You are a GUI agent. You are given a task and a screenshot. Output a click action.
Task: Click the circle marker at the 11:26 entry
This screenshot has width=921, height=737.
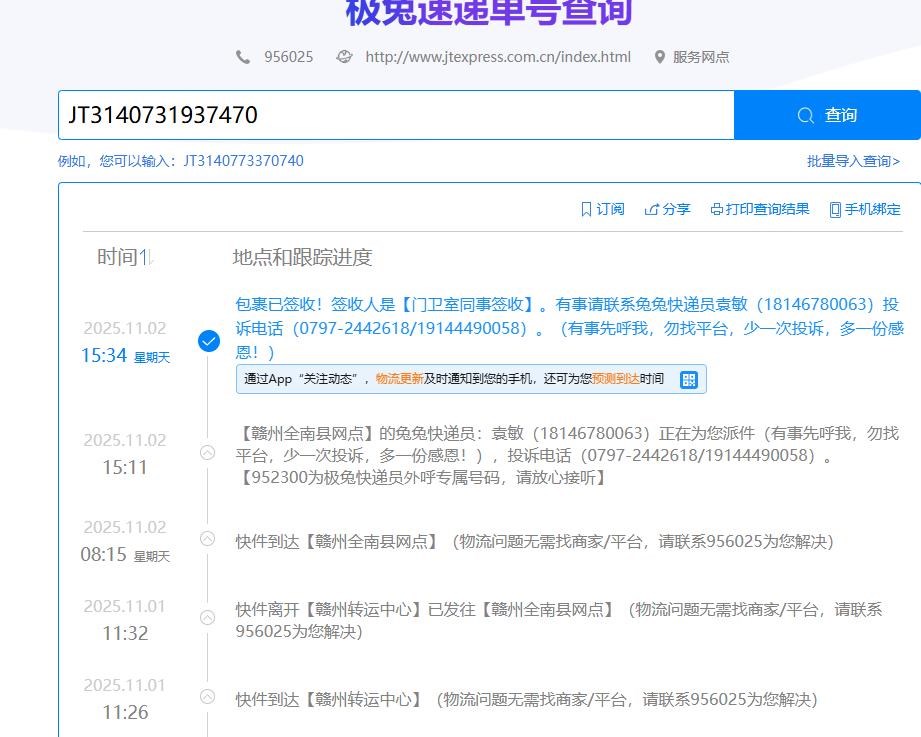point(208,697)
